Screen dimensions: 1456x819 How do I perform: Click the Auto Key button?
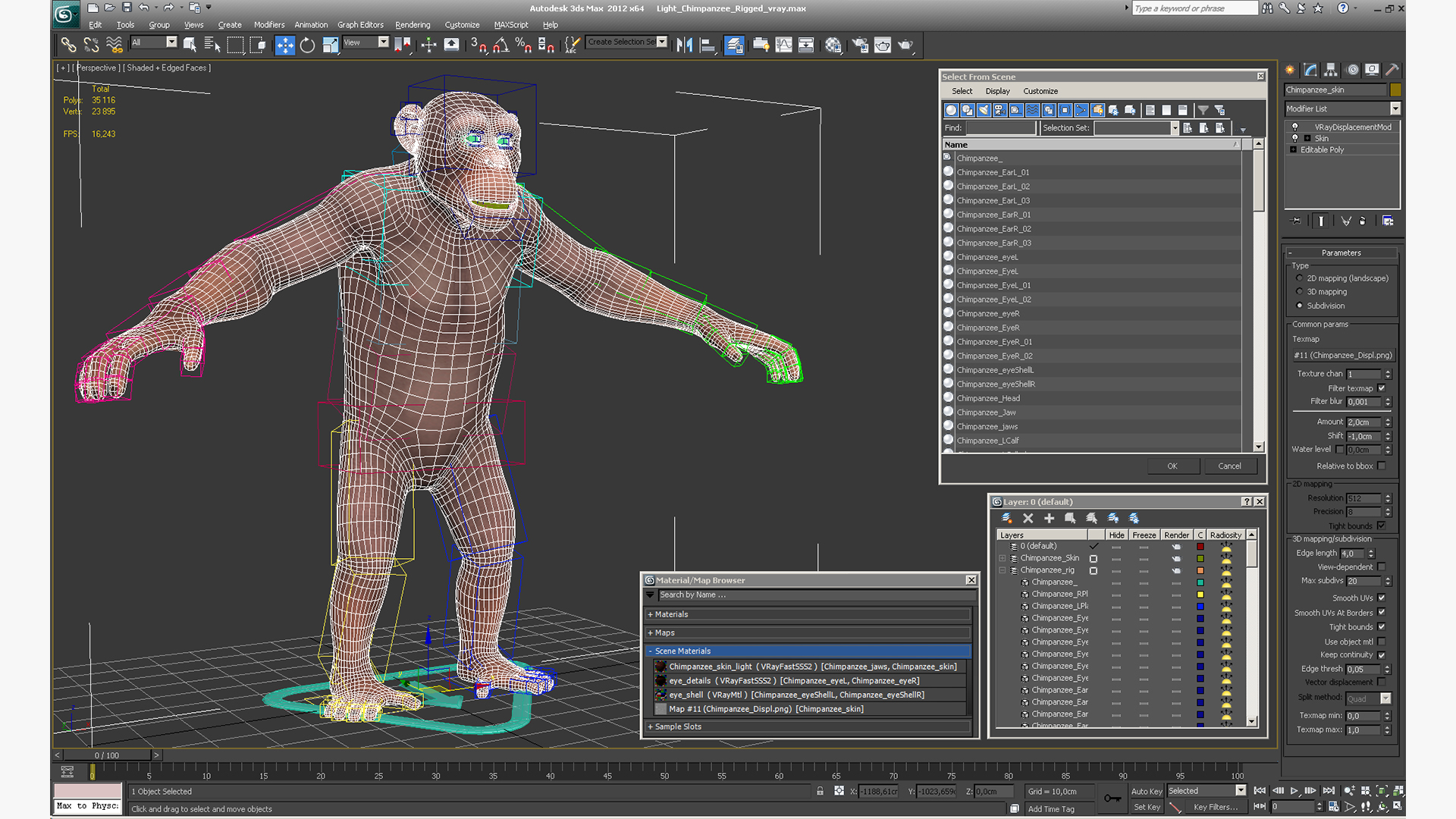pos(1146,791)
